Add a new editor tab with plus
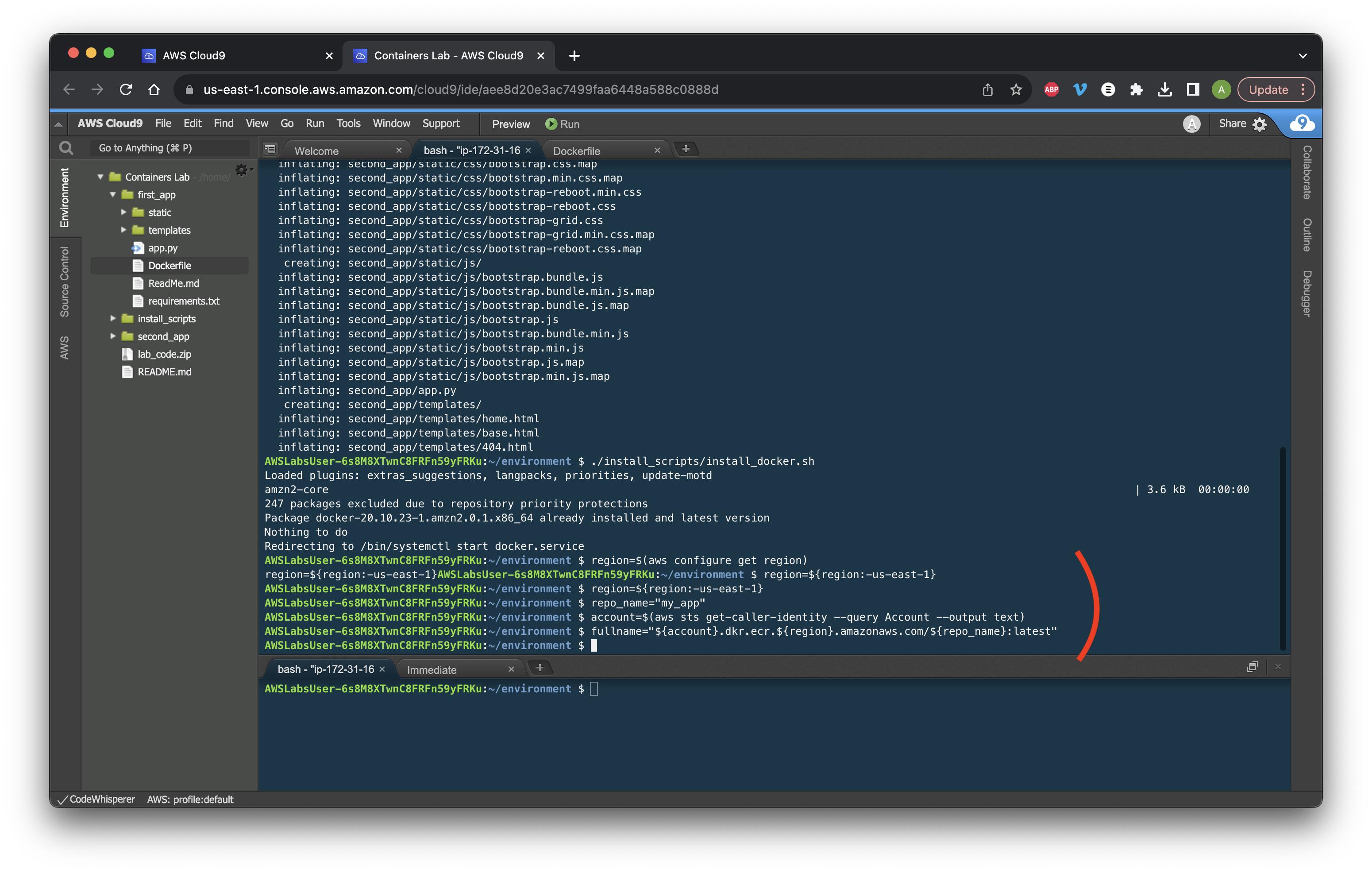The width and height of the screenshot is (1372, 873). point(686,149)
